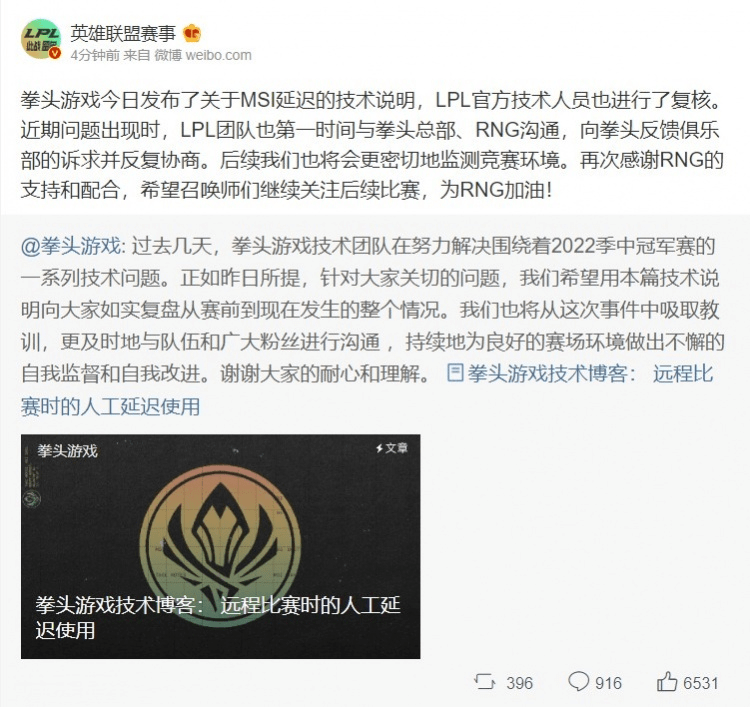Screen dimensions: 750x707
Task: Click the crown membership badge icon
Action: pos(192,33)
